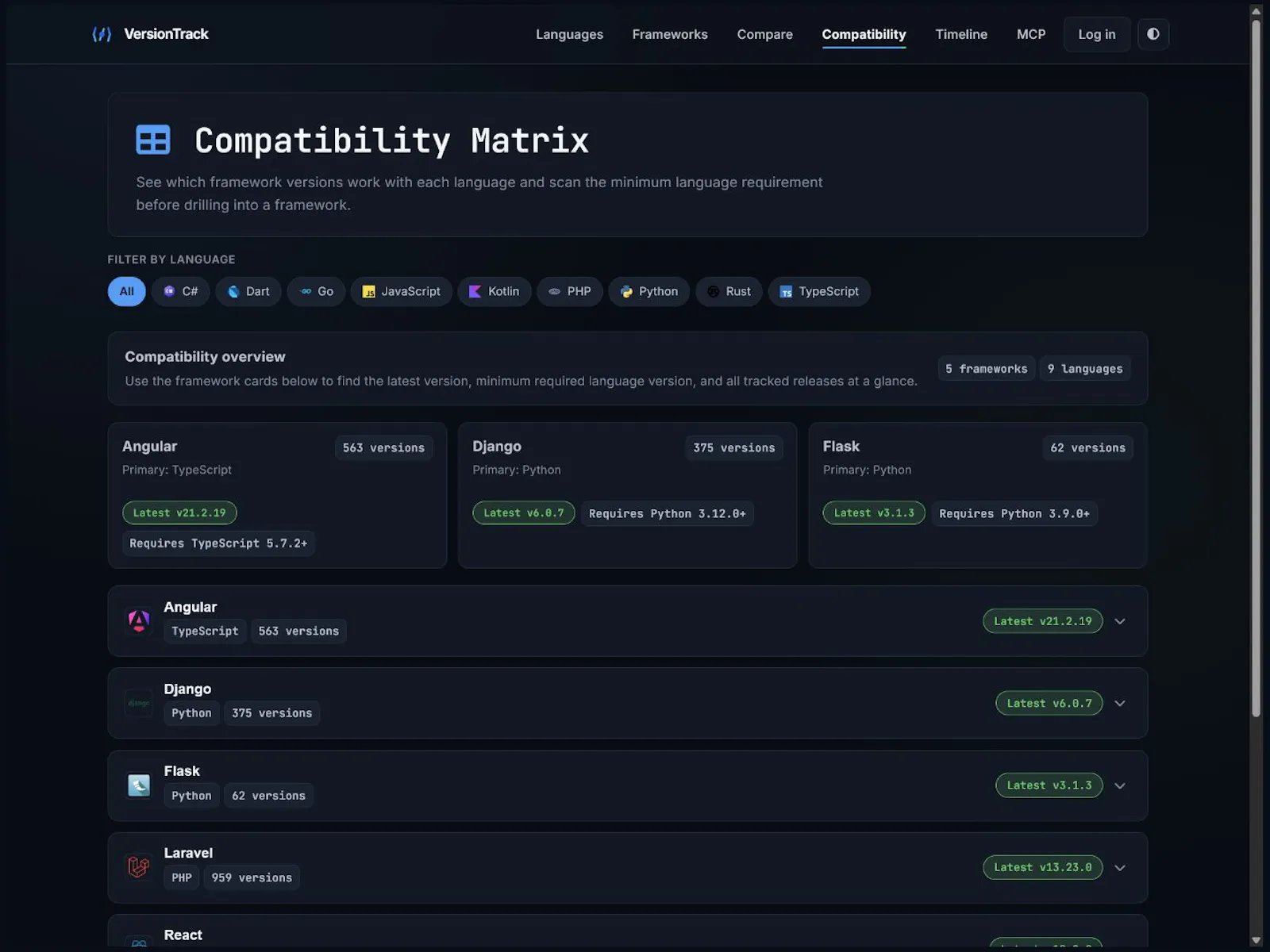
Task: Click 'Requires Python 3.9.0+' badge
Action: (1014, 513)
